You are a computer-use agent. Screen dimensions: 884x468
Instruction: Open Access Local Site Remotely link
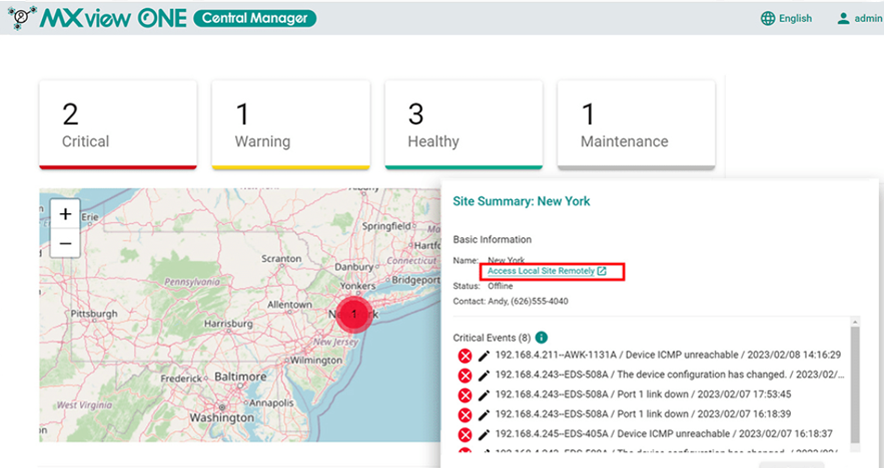point(541,271)
